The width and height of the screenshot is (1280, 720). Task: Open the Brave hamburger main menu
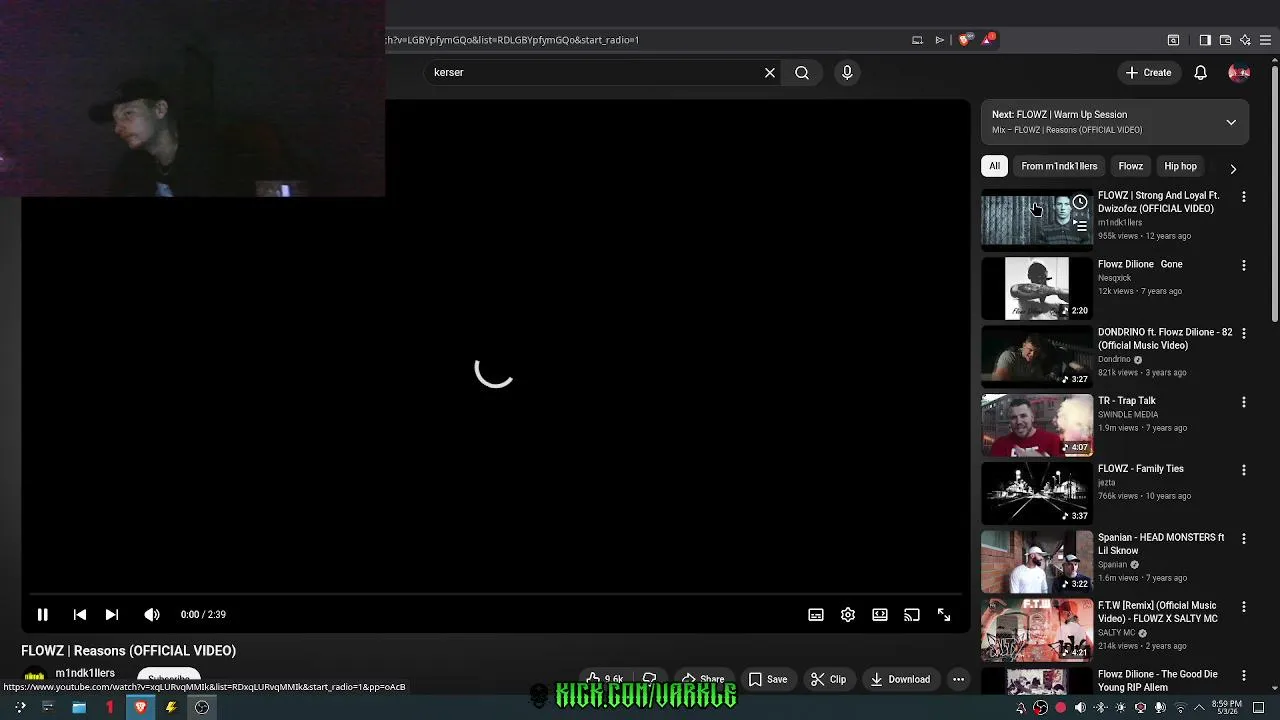click(x=1265, y=40)
